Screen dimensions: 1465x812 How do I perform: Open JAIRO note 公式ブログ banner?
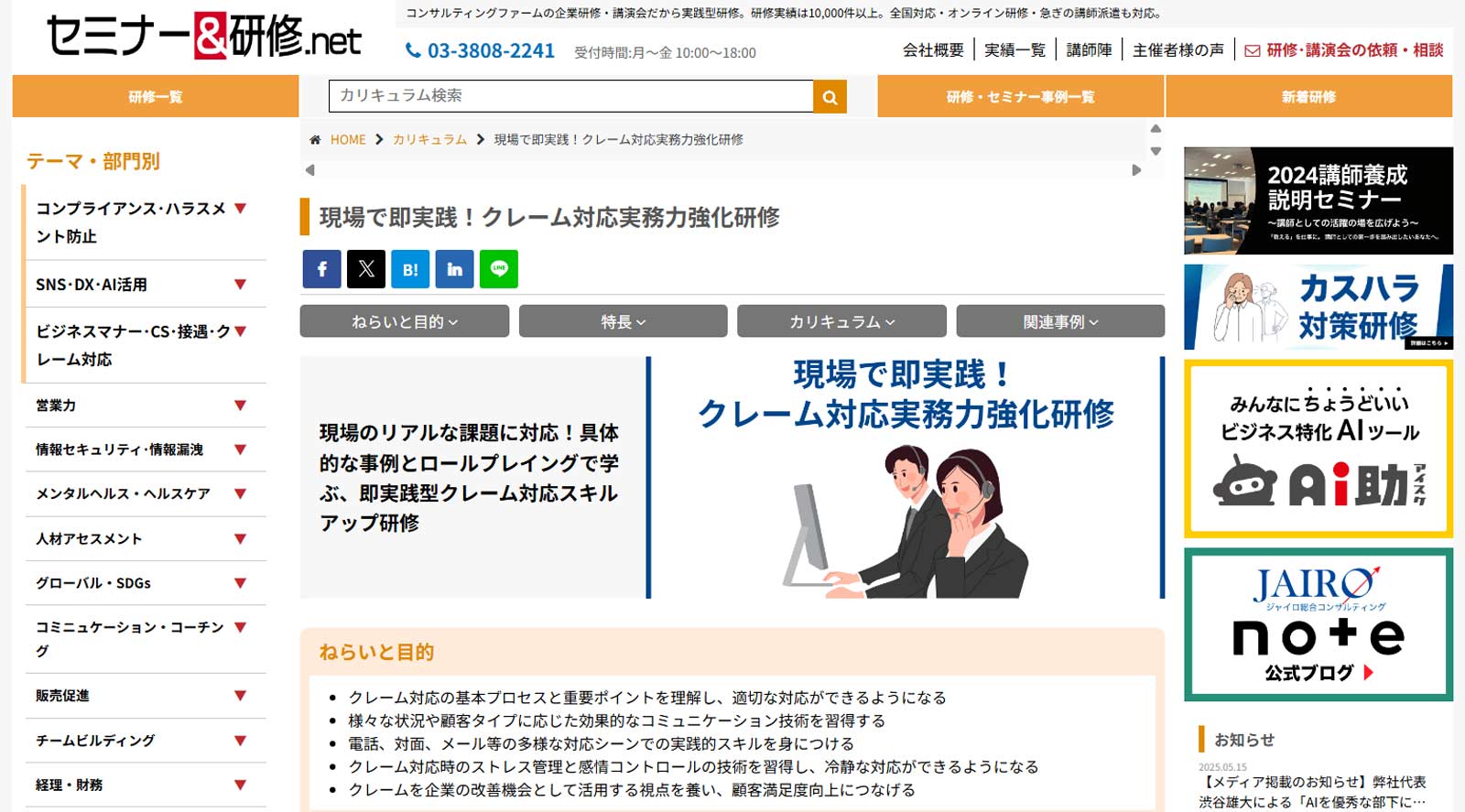click(x=1318, y=624)
